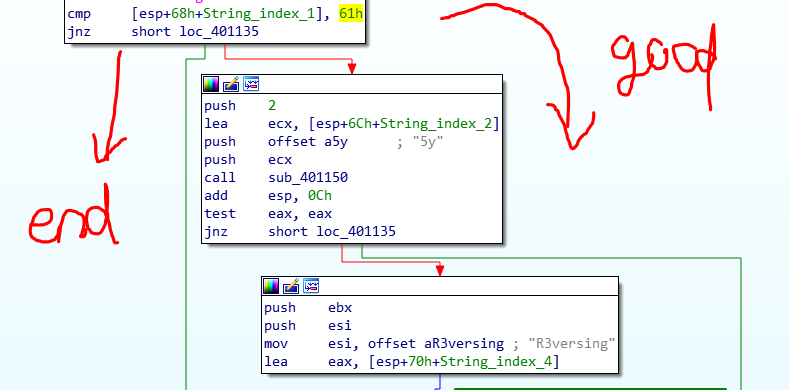Image resolution: width=789 pixels, height=390 pixels.
Task: Click loc_401135 in second jnz line
Action: pyautogui.click(x=356, y=232)
